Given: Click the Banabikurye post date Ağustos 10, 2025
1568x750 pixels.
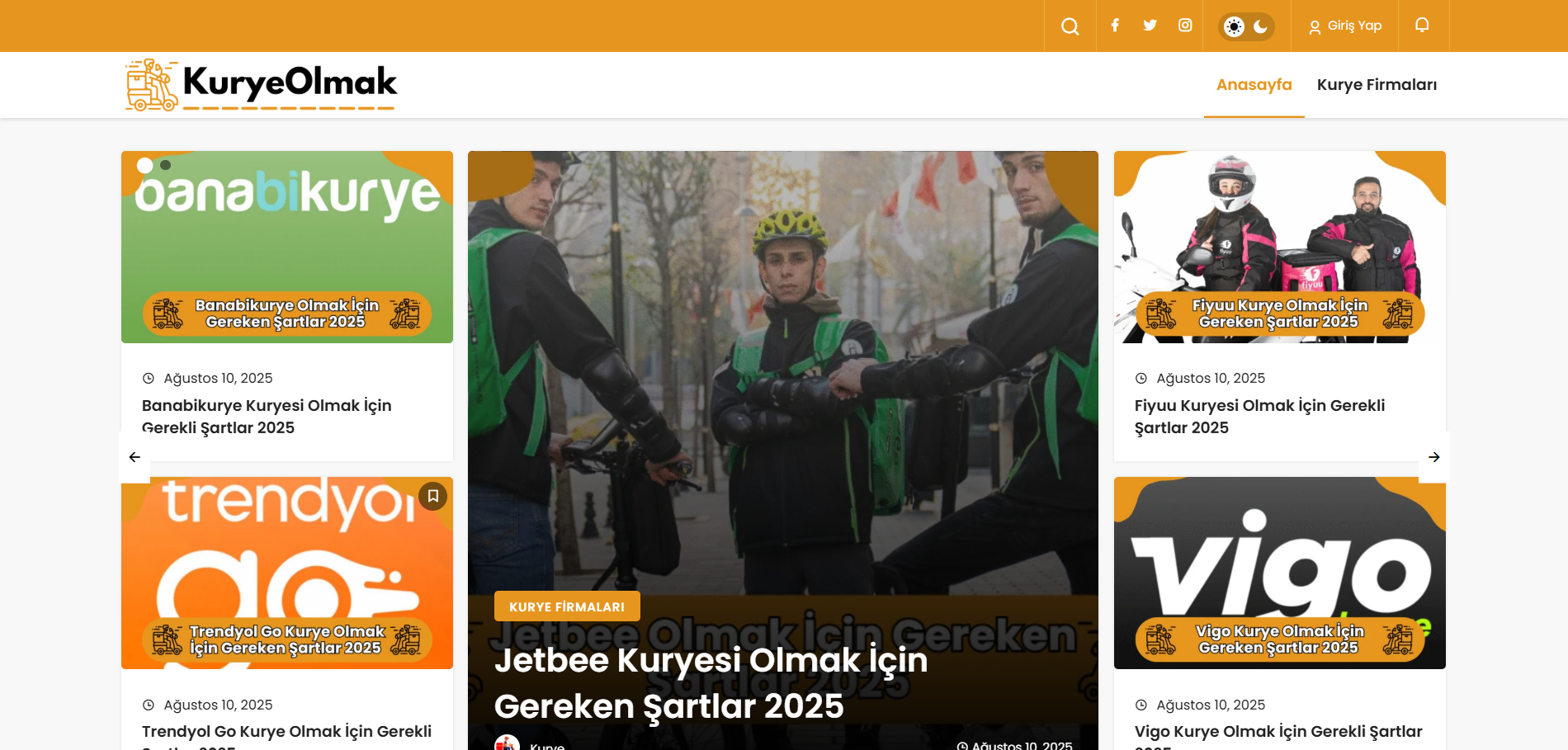Looking at the screenshot, I should coord(218,378).
